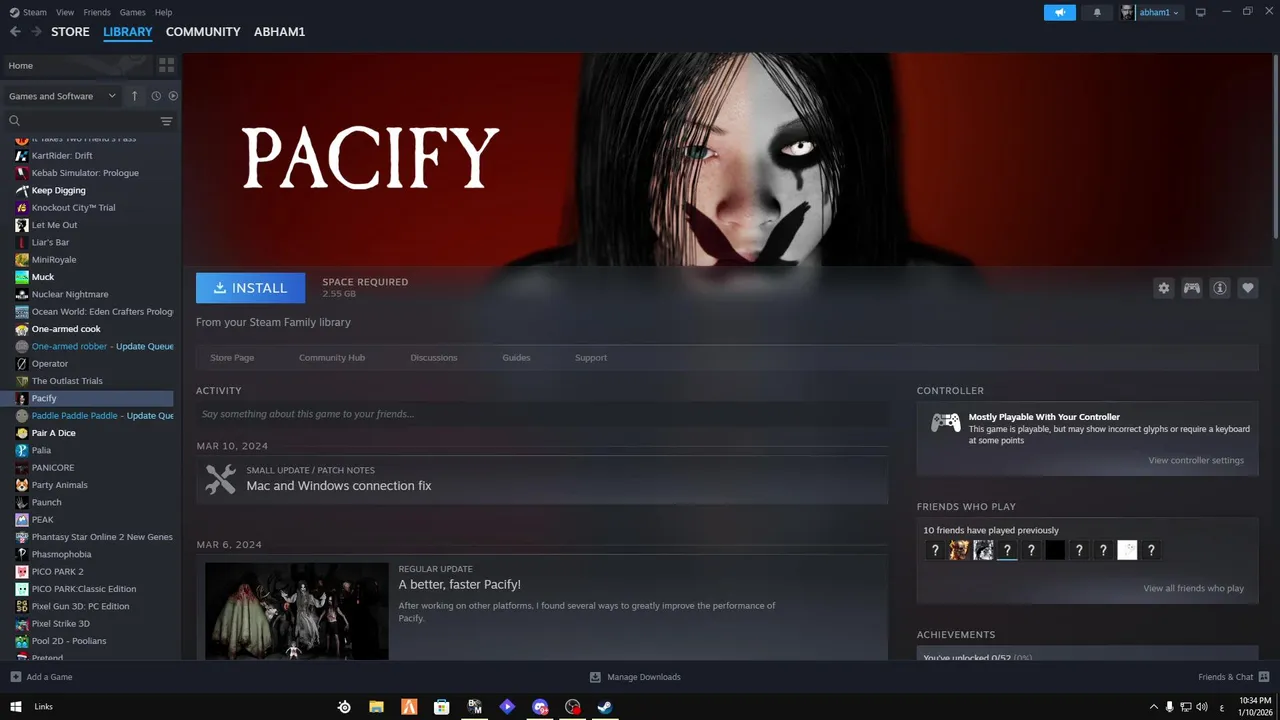Open the collections grid view icon
This screenshot has width=1280, height=720.
tap(166, 65)
